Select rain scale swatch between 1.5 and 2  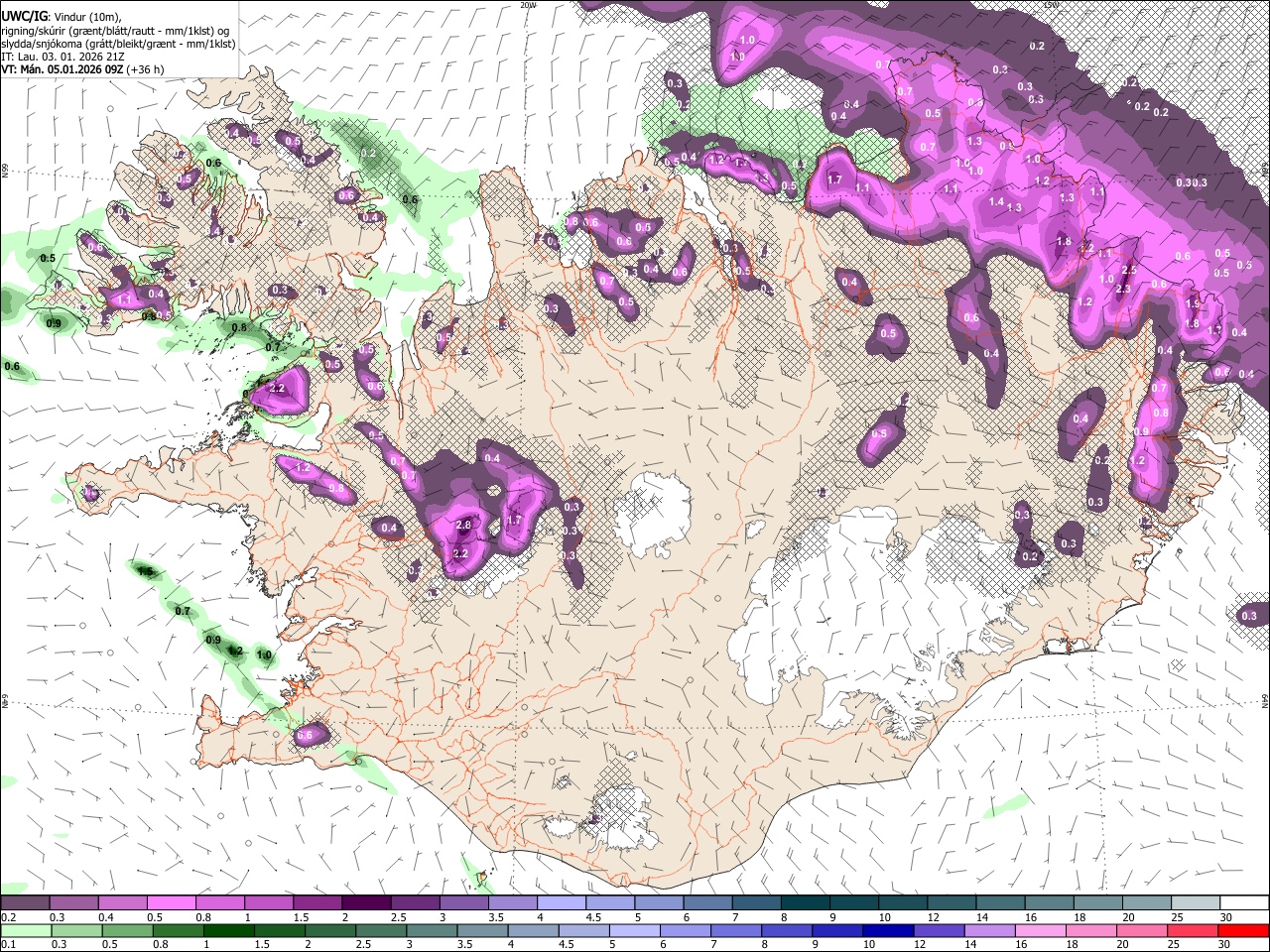(280, 930)
